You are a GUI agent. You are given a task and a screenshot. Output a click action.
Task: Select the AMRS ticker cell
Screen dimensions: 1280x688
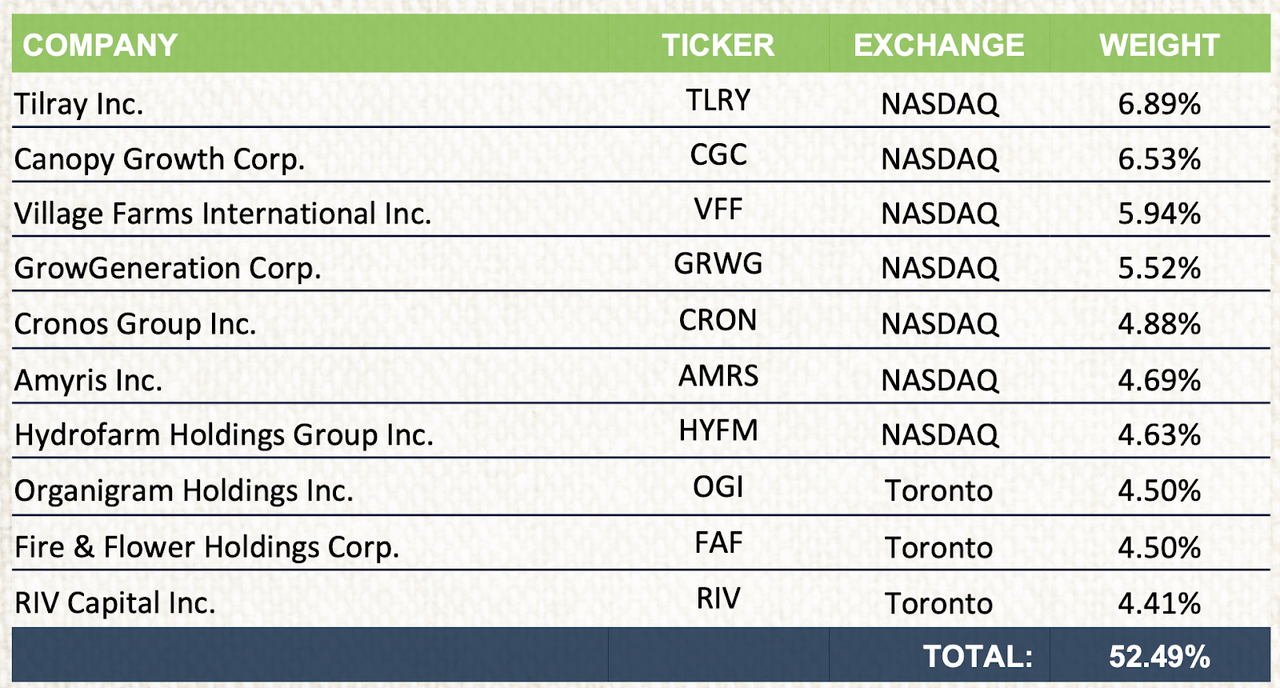717,376
